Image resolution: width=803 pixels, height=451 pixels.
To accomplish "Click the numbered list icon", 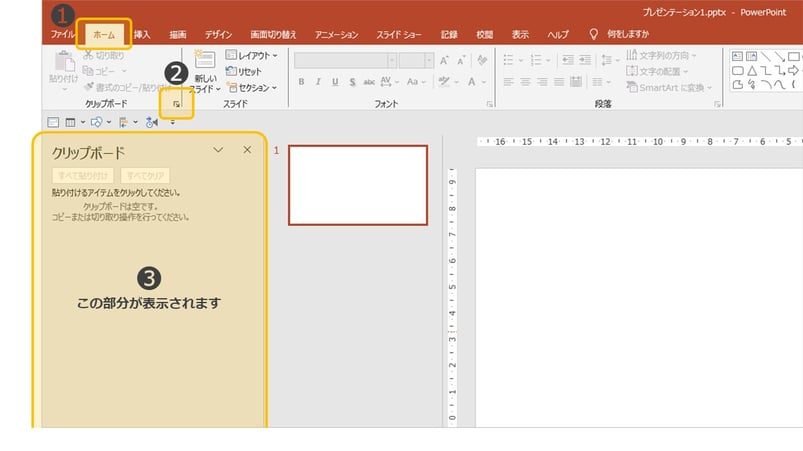I will (x=536, y=60).
